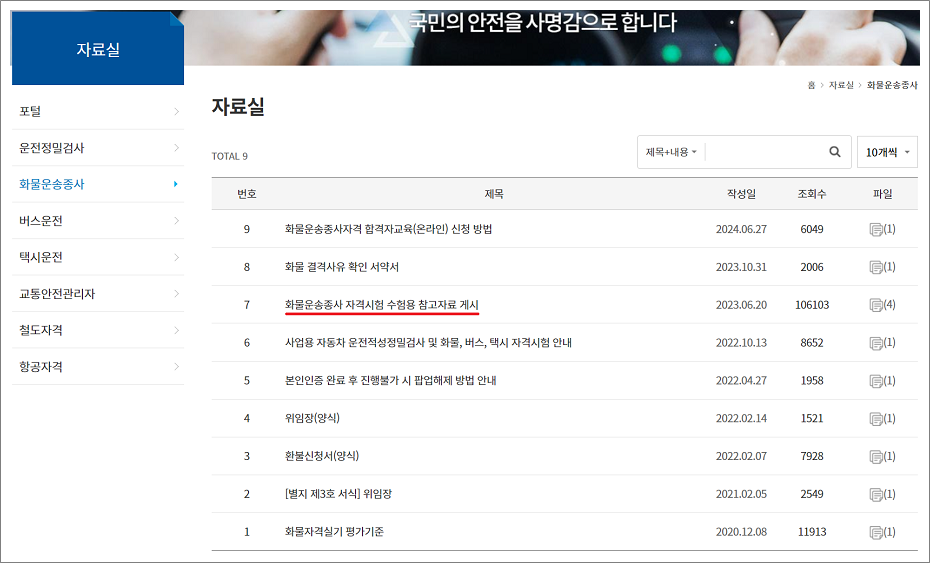930x563 pixels.
Task: Open file attachment icon for post 6
Action: 876,343
